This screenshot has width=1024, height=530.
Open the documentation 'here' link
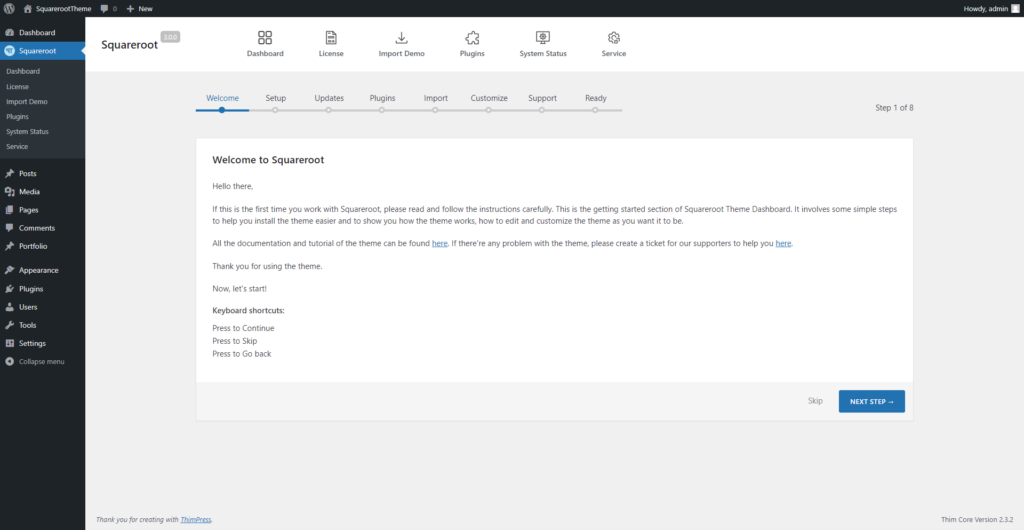[440, 243]
